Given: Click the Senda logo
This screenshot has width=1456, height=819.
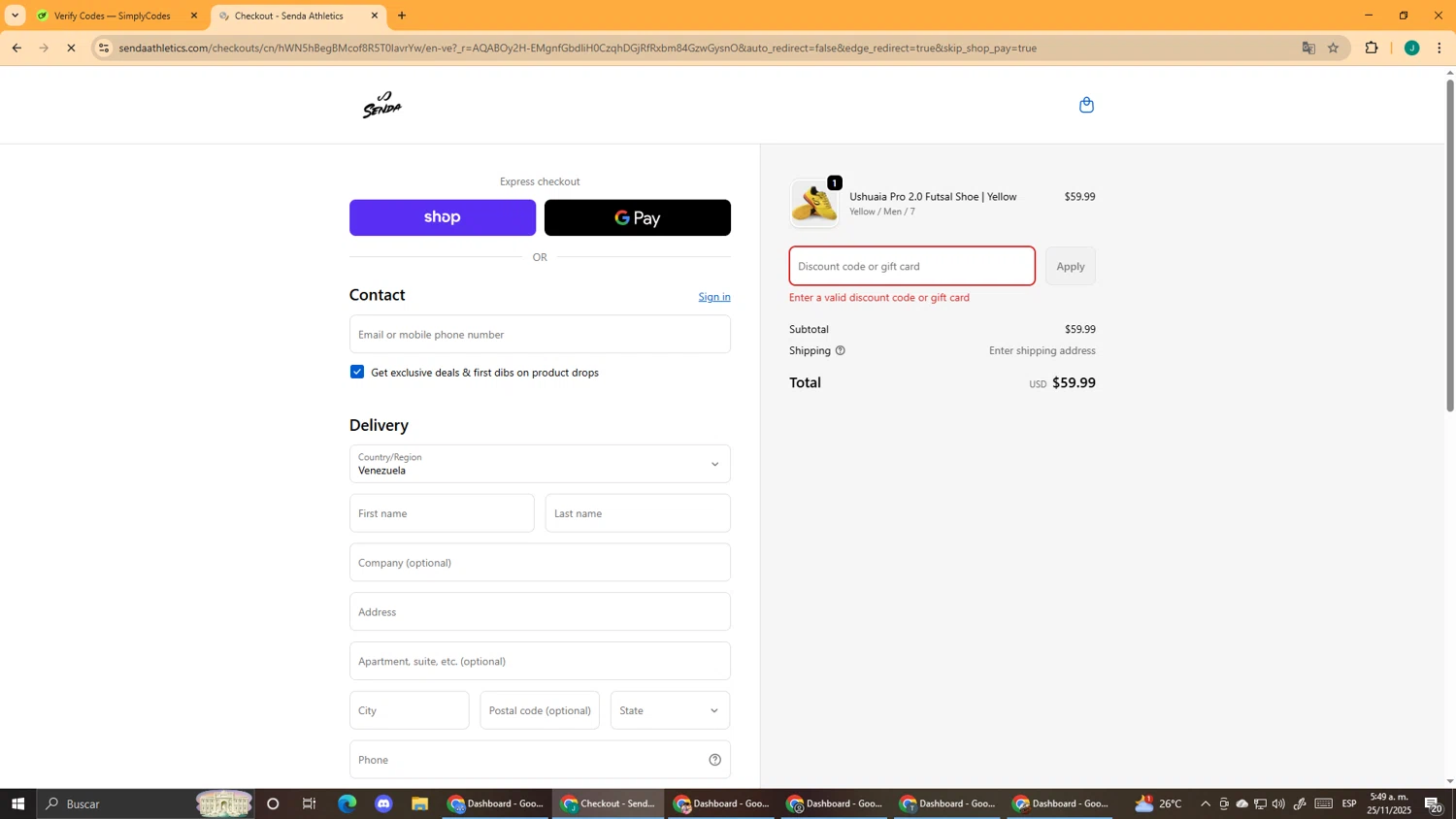Looking at the screenshot, I should pyautogui.click(x=382, y=105).
